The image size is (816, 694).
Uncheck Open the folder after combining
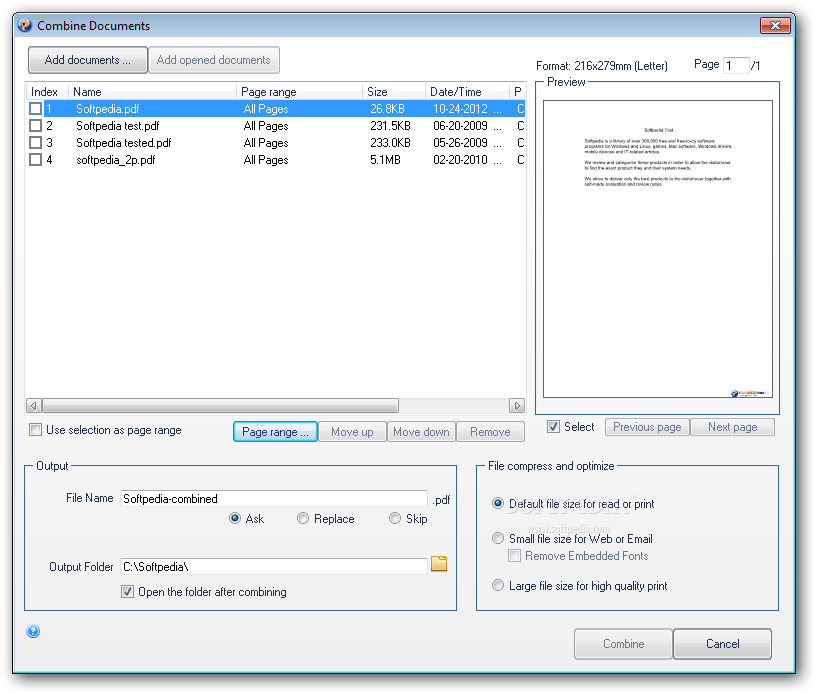(128, 592)
